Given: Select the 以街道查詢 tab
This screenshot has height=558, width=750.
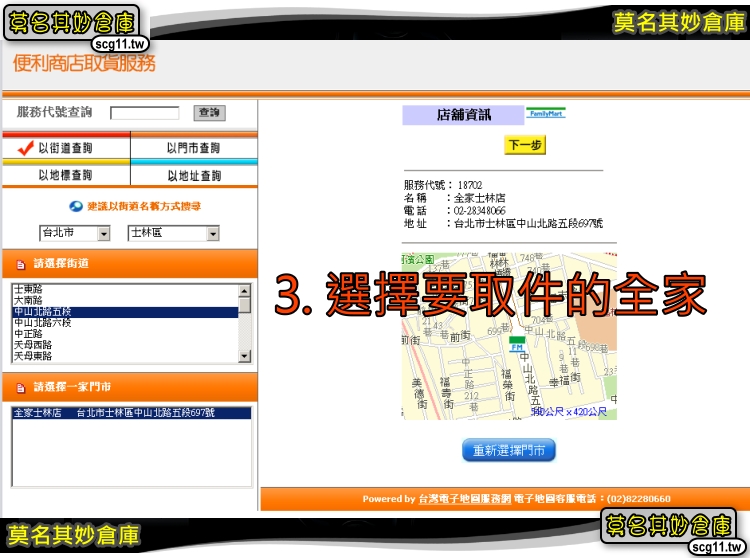Looking at the screenshot, I should click(66, 148).
